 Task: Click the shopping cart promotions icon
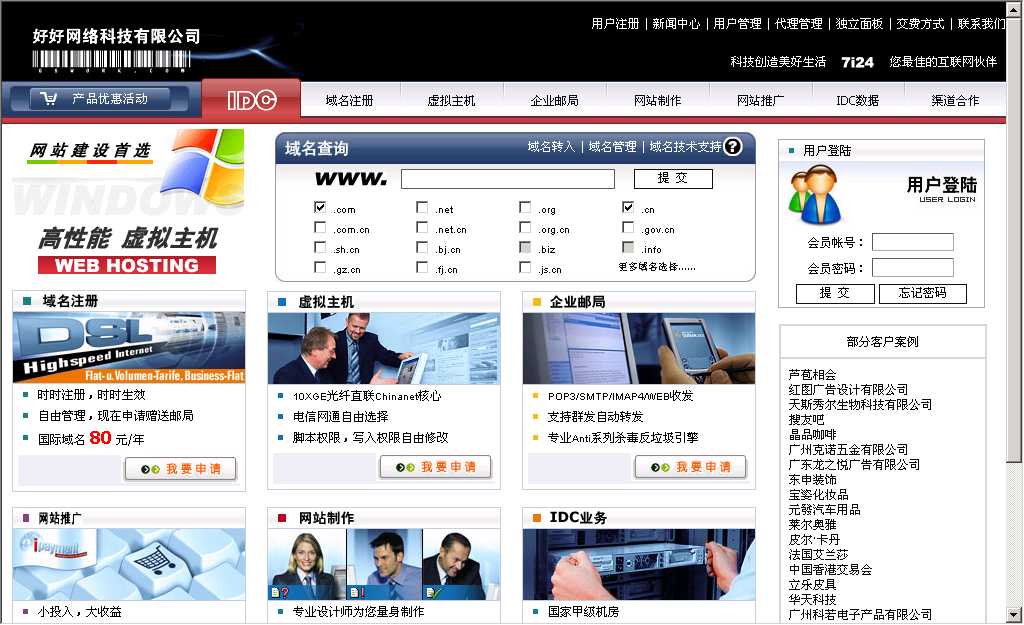46,99
